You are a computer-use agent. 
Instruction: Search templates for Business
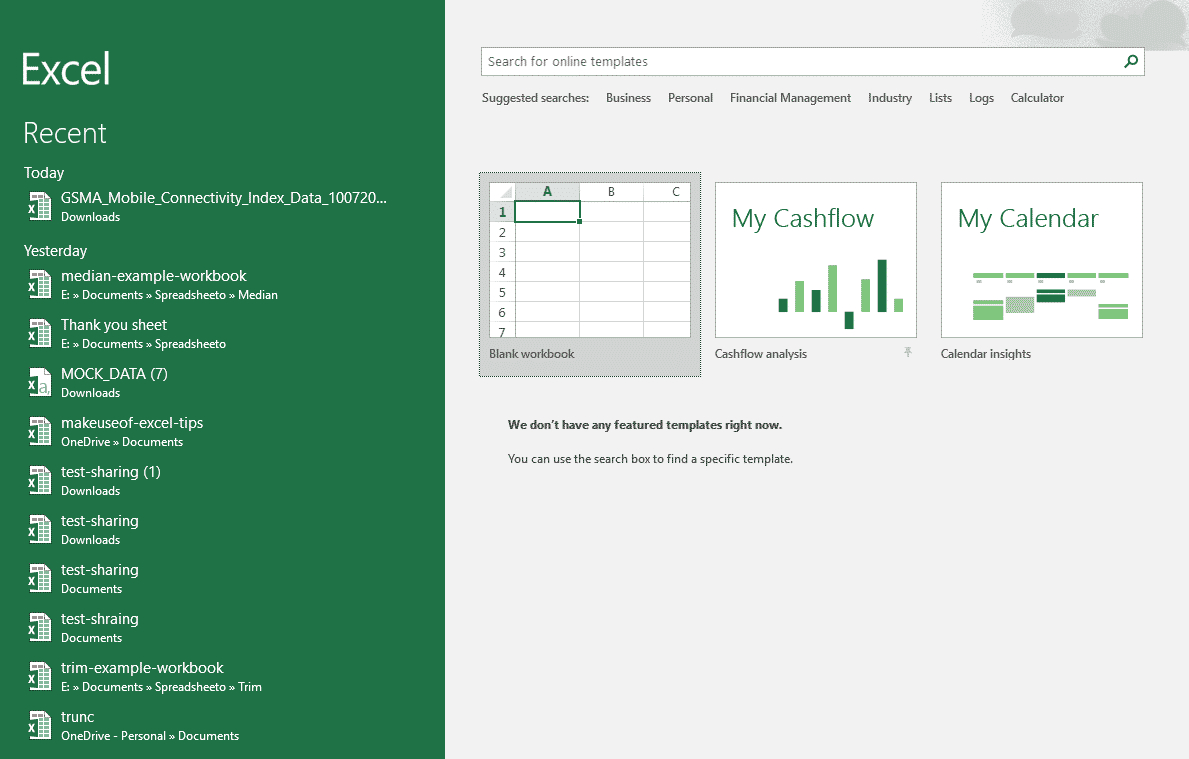[x=628, y=97]
